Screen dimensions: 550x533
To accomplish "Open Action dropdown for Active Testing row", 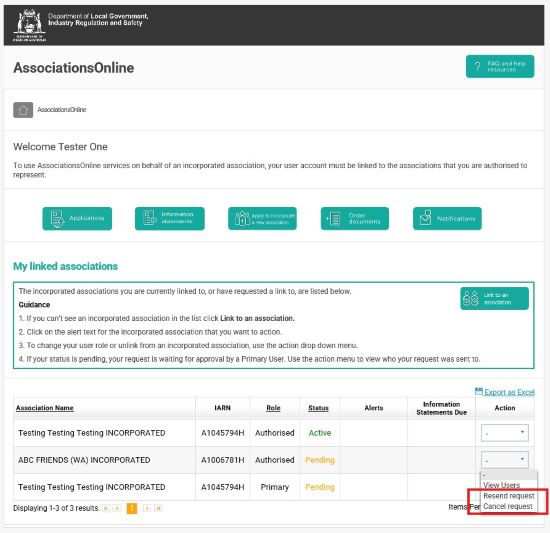I will (504, 433).
